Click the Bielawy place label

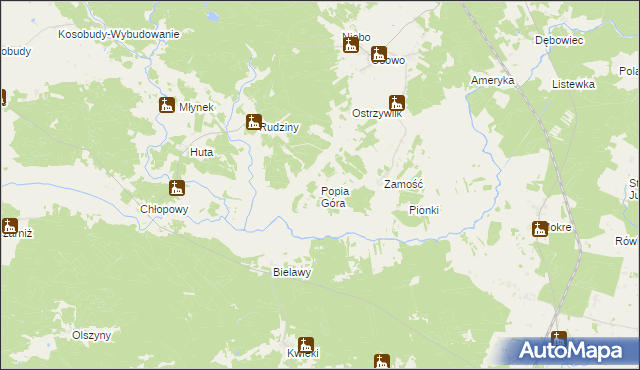click(x=292, y=273)
